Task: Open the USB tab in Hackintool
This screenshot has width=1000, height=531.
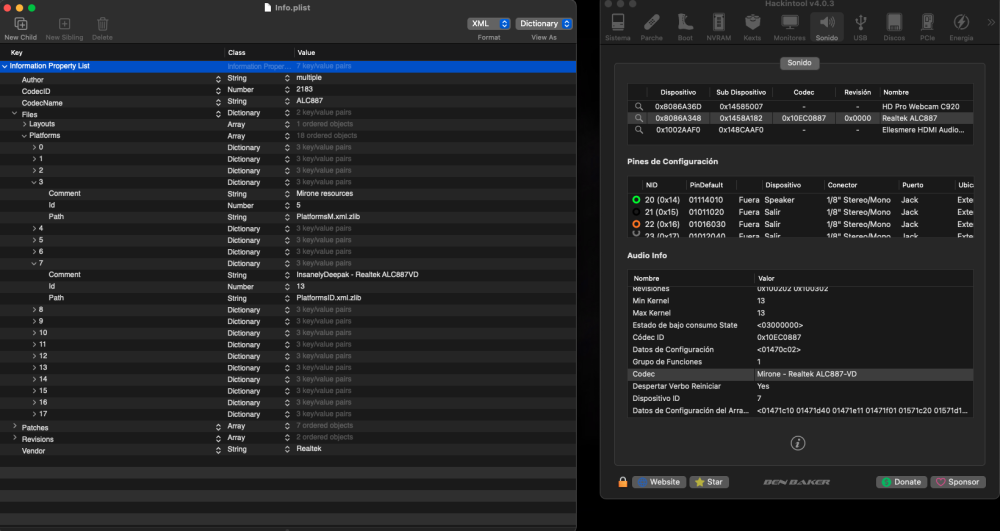Action: point(860,27)
